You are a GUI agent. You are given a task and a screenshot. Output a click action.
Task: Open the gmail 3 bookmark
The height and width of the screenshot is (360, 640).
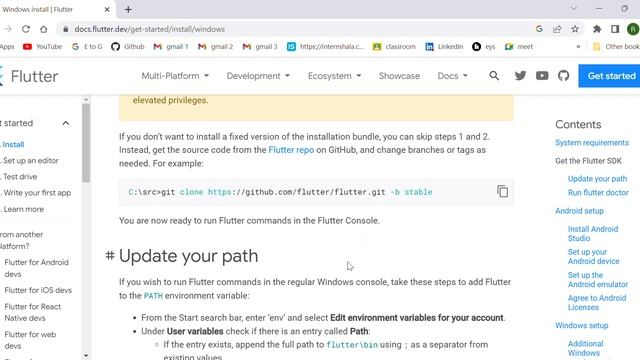260,47
